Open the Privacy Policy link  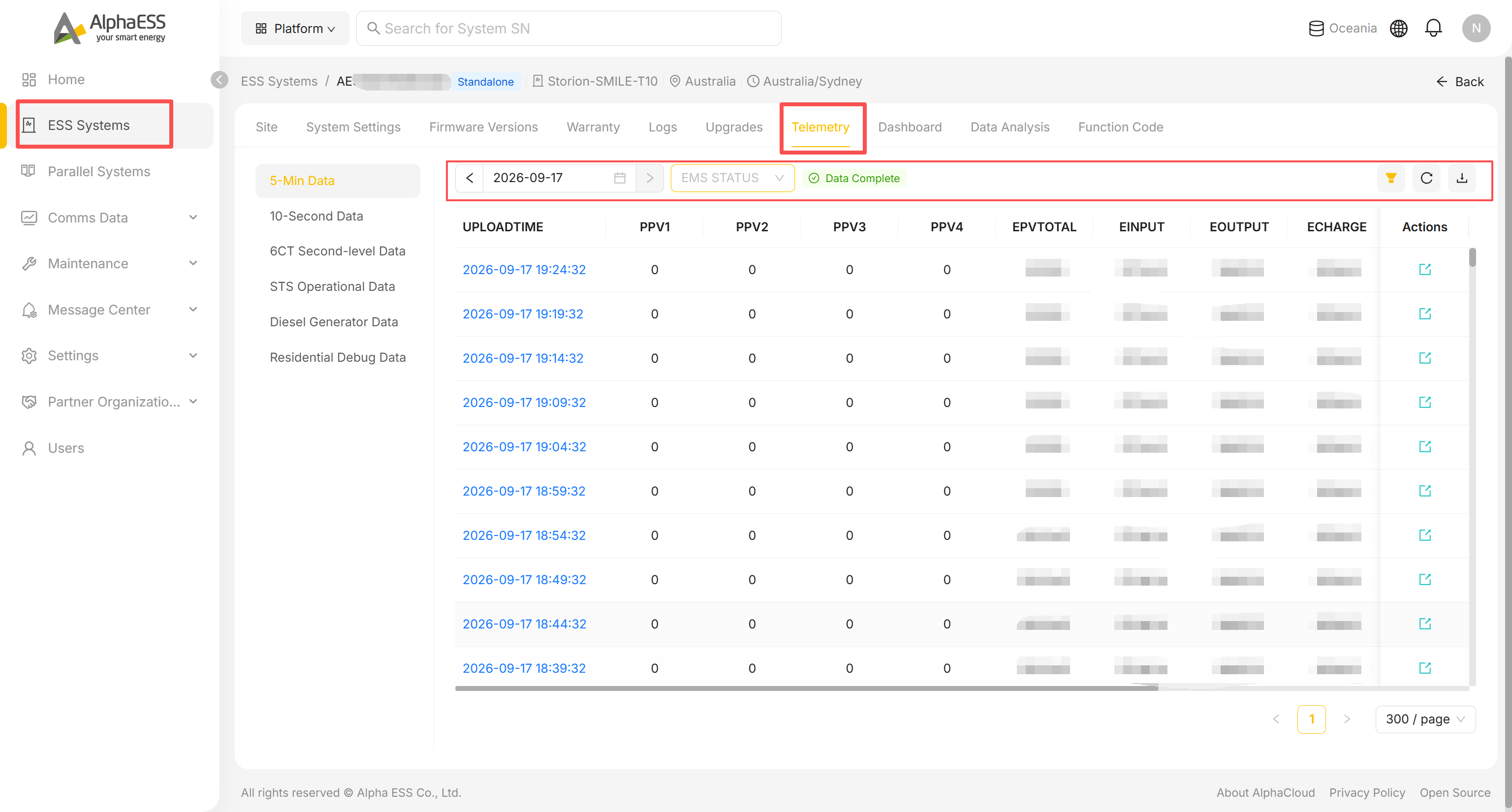pos(1366,793)
